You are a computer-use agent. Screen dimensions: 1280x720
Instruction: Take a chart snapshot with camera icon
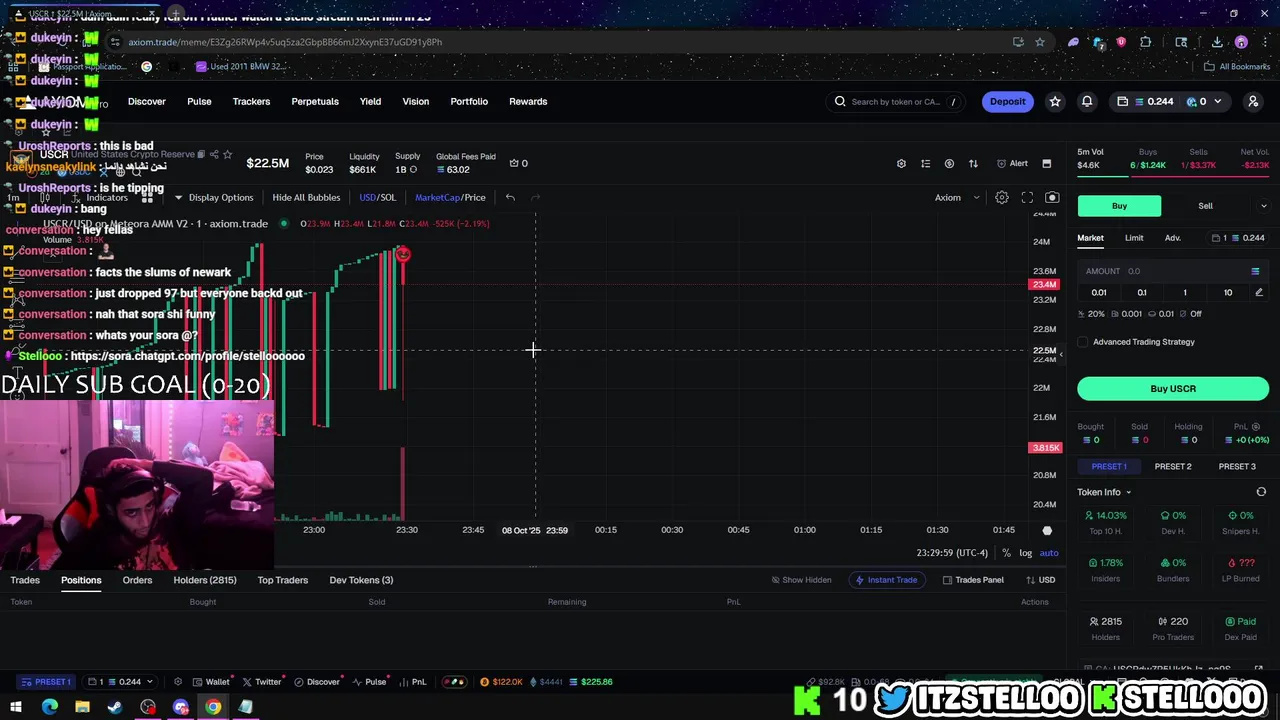click(1052, 198)
